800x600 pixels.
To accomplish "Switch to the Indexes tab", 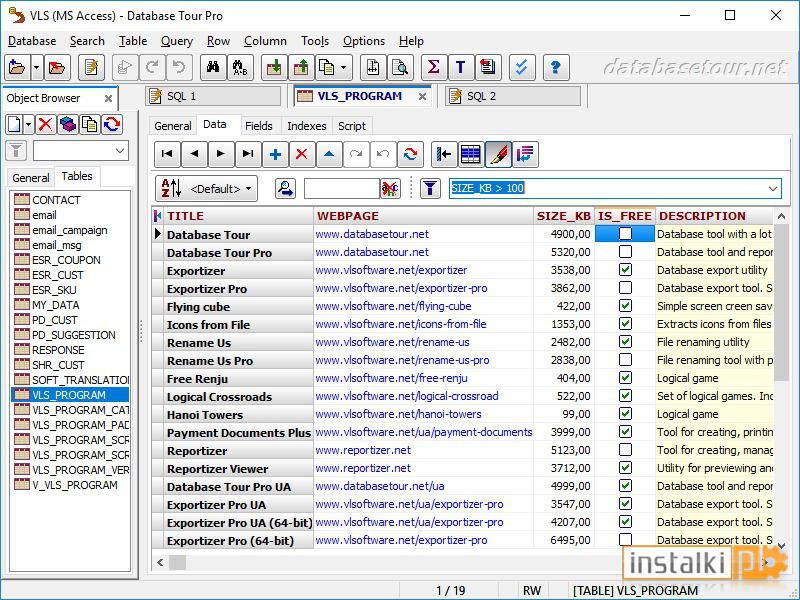I will point(307,126).
